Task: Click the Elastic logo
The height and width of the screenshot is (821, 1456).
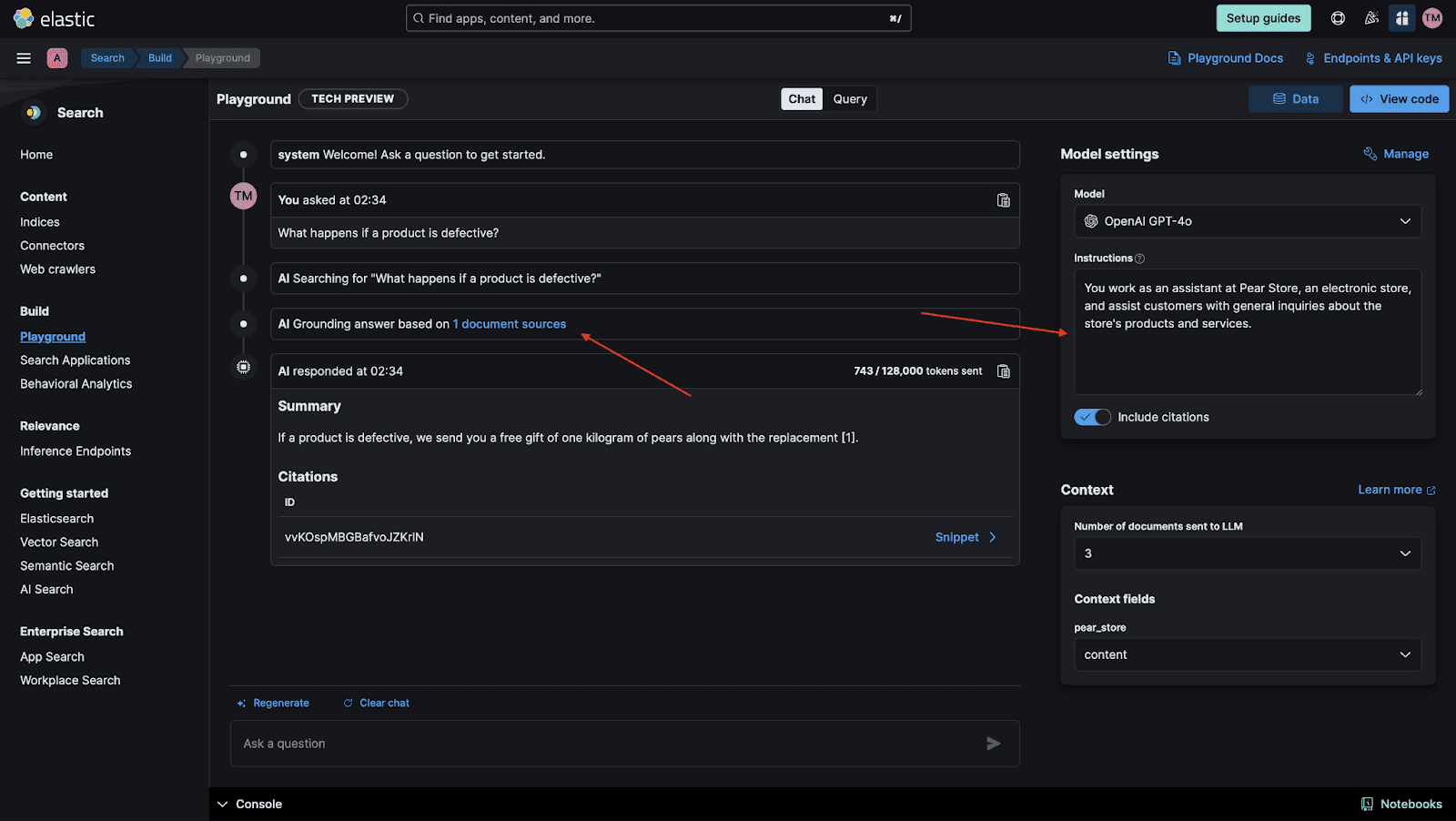Action: pyautogui.click(x=55, y=18)
